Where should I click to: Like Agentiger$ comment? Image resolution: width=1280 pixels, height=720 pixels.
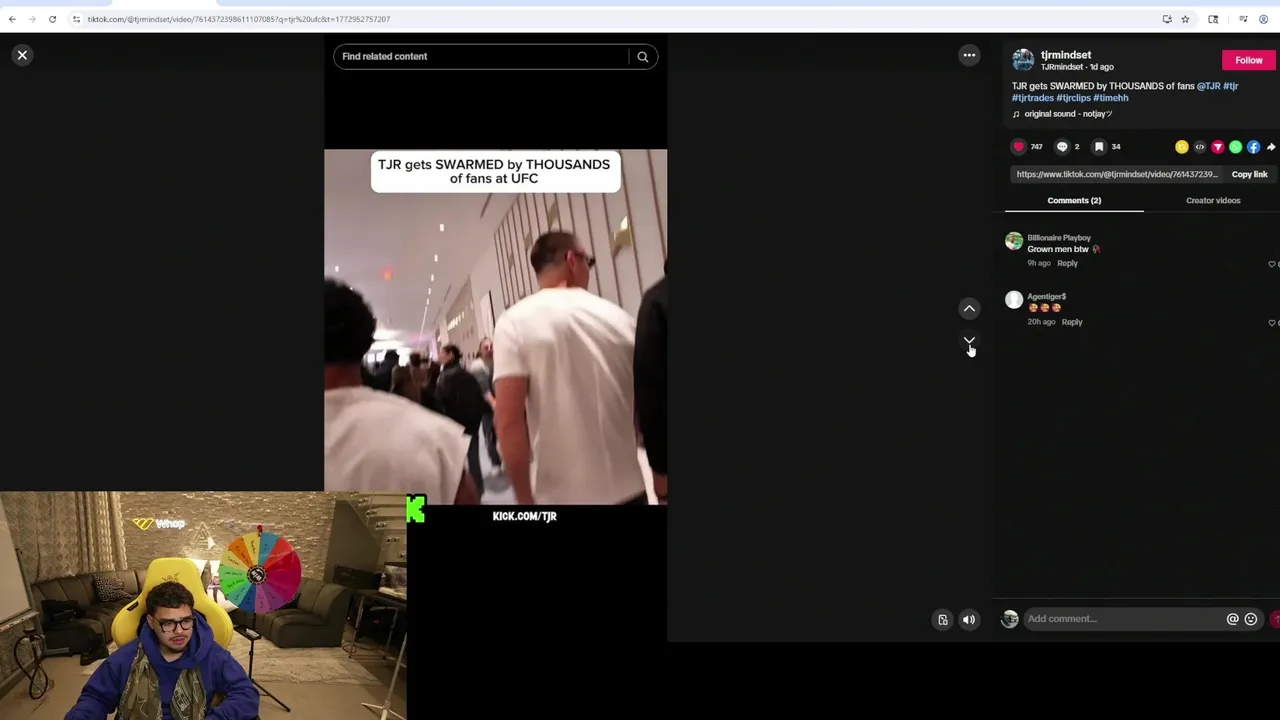click(x=1272, y=323)
